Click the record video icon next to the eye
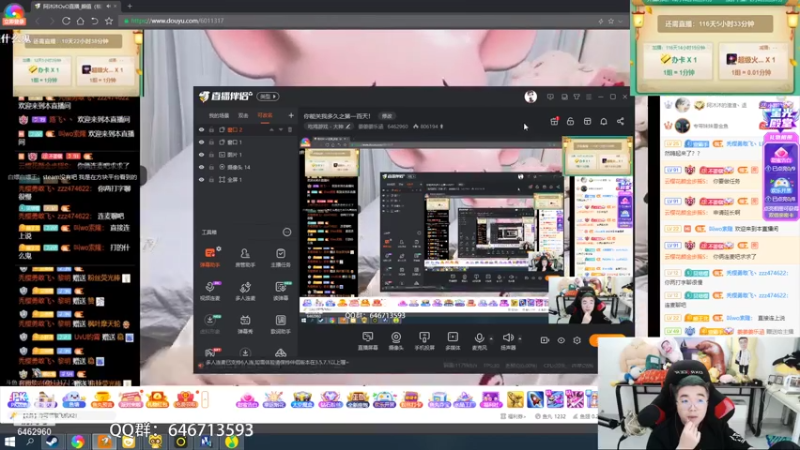Screen dimensions: 800x450 [544, 340]
